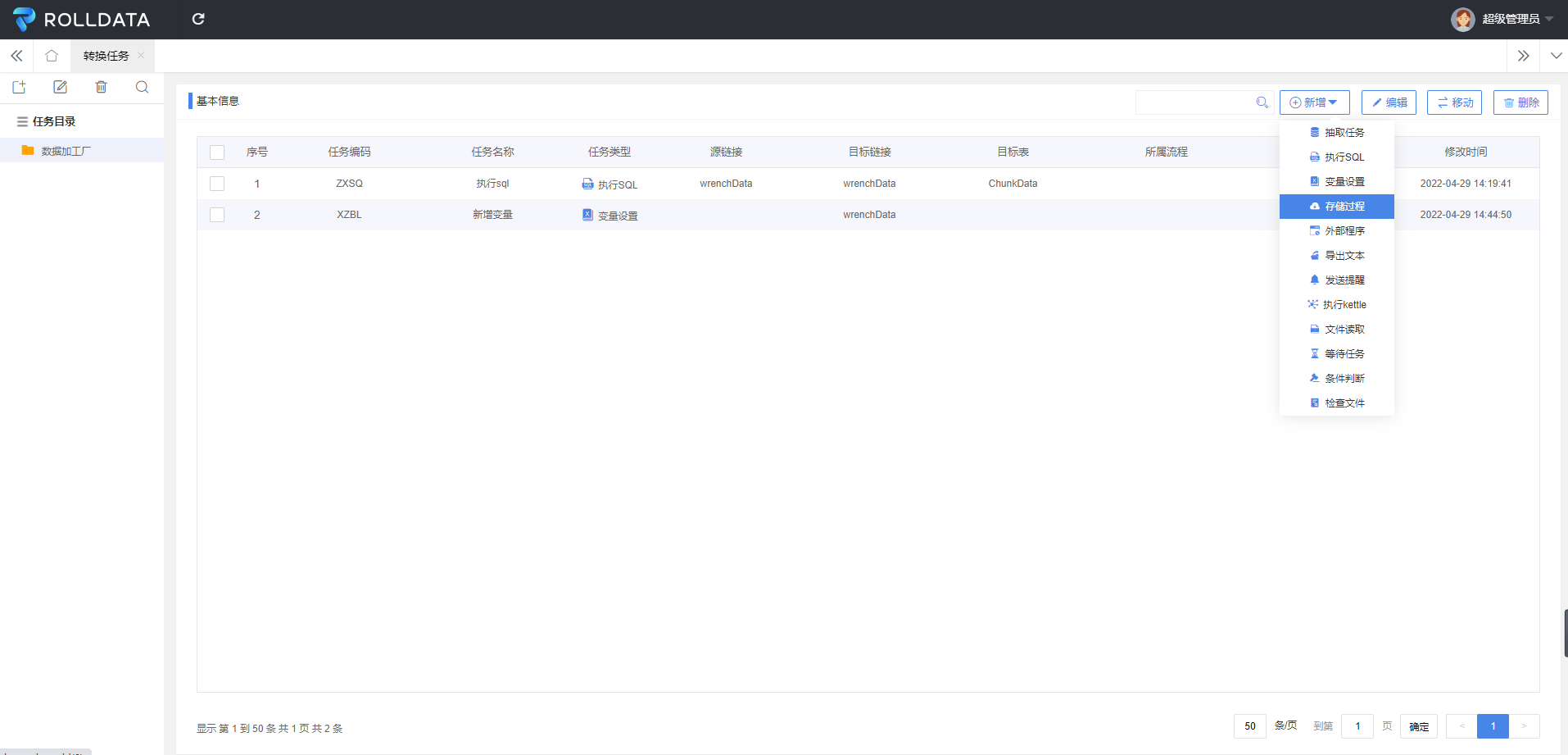
Task: Click the 编辑 button
Action: click(x=1389, y=102)
